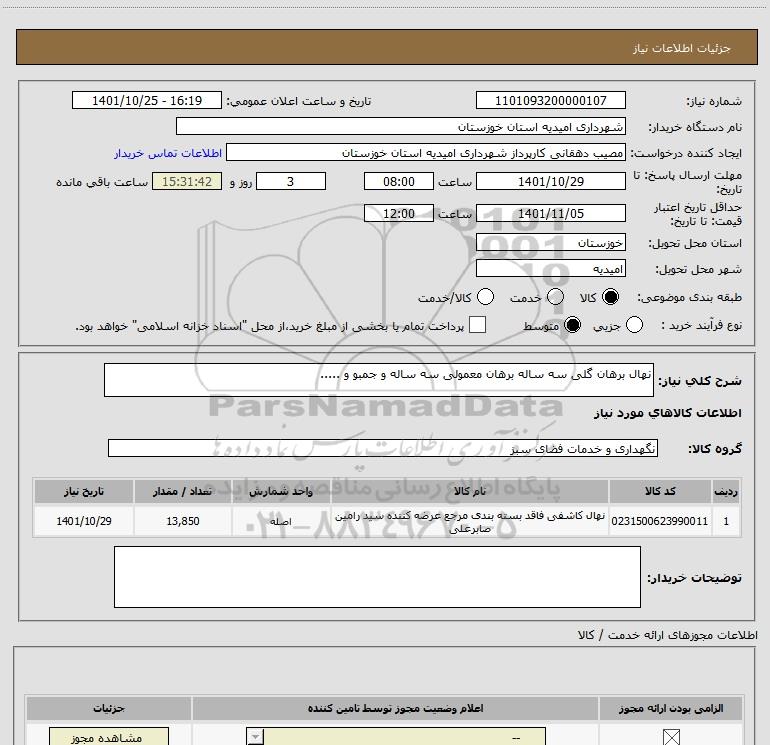Click the request creator field
Screen dimensions: 770x745
point(426,153)
